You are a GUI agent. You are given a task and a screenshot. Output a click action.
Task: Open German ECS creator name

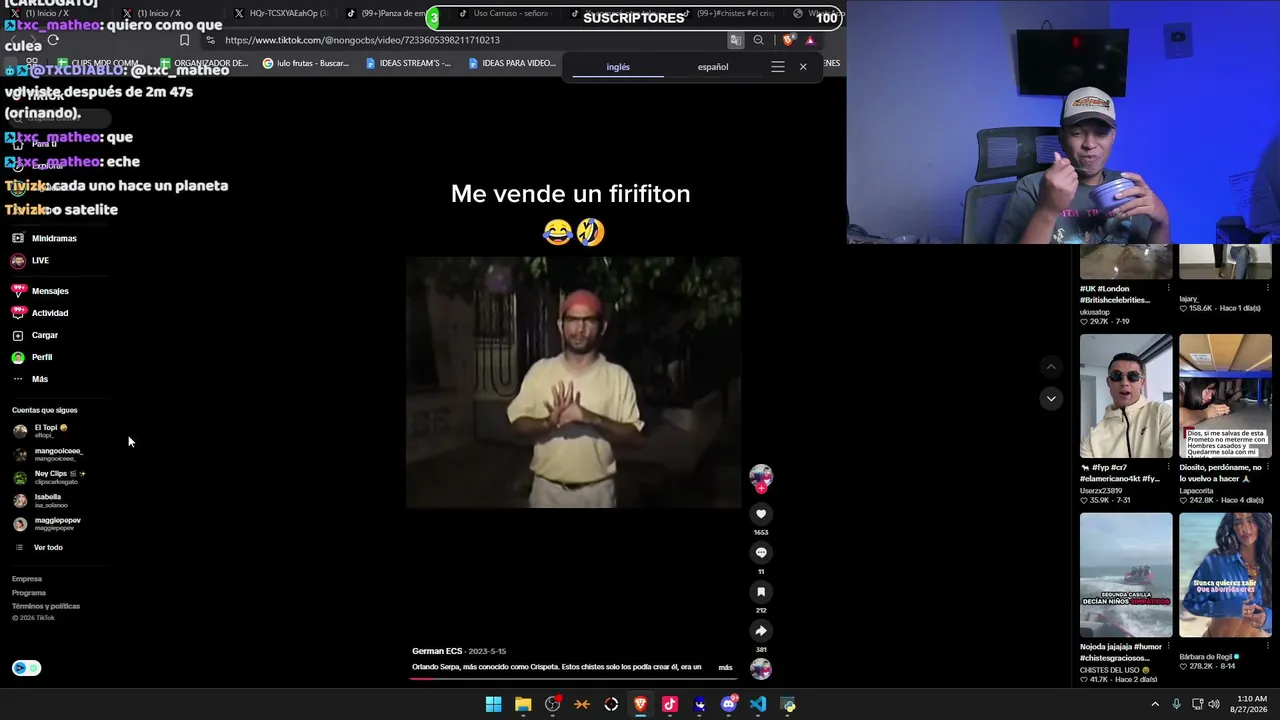[437, 651]
